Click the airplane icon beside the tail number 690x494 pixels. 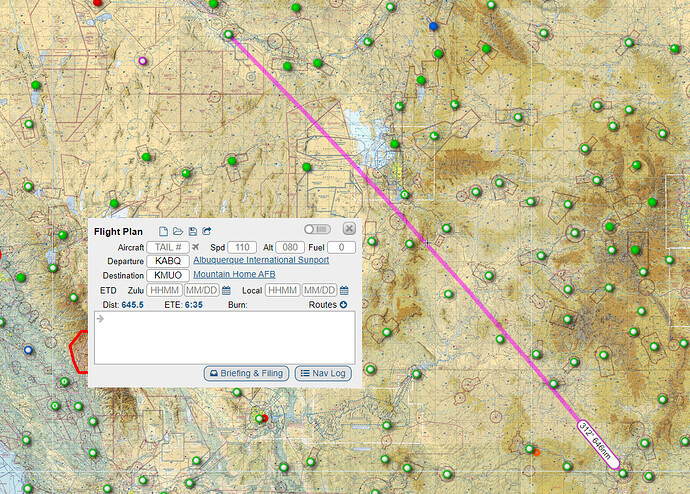[x=195, y=247]
